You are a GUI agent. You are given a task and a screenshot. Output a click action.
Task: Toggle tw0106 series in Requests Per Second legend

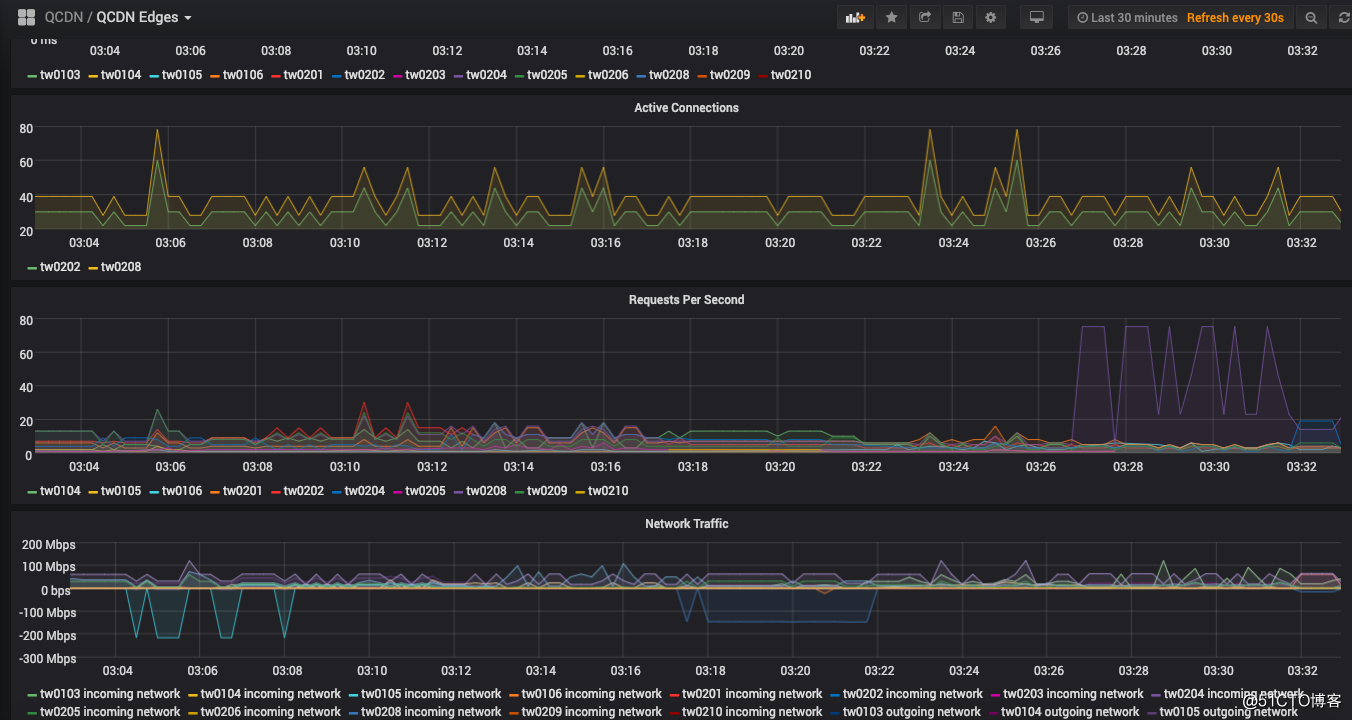pyautogui.click(x=182, y=491)
